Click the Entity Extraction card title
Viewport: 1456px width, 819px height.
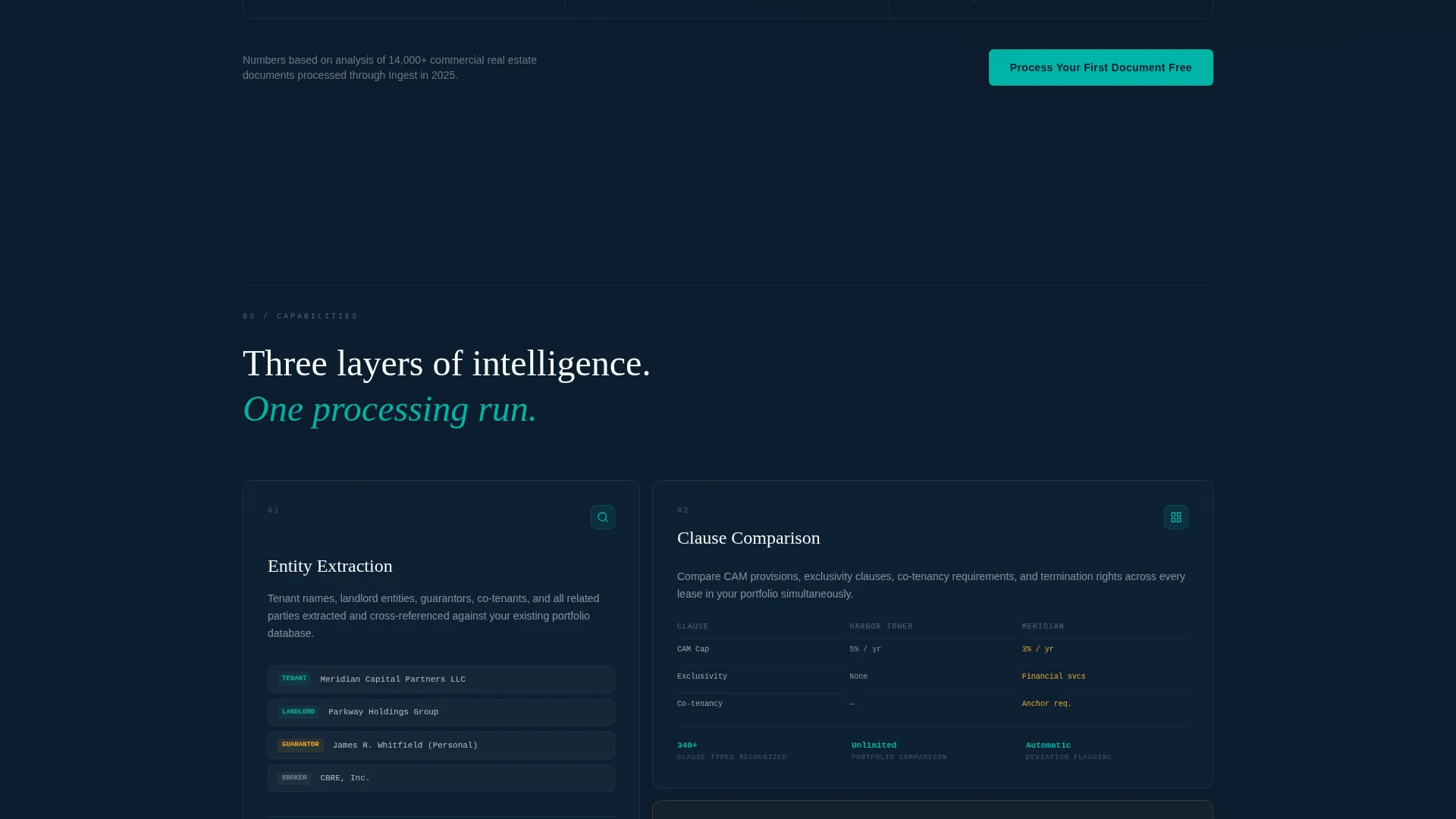tap(330, 566)
